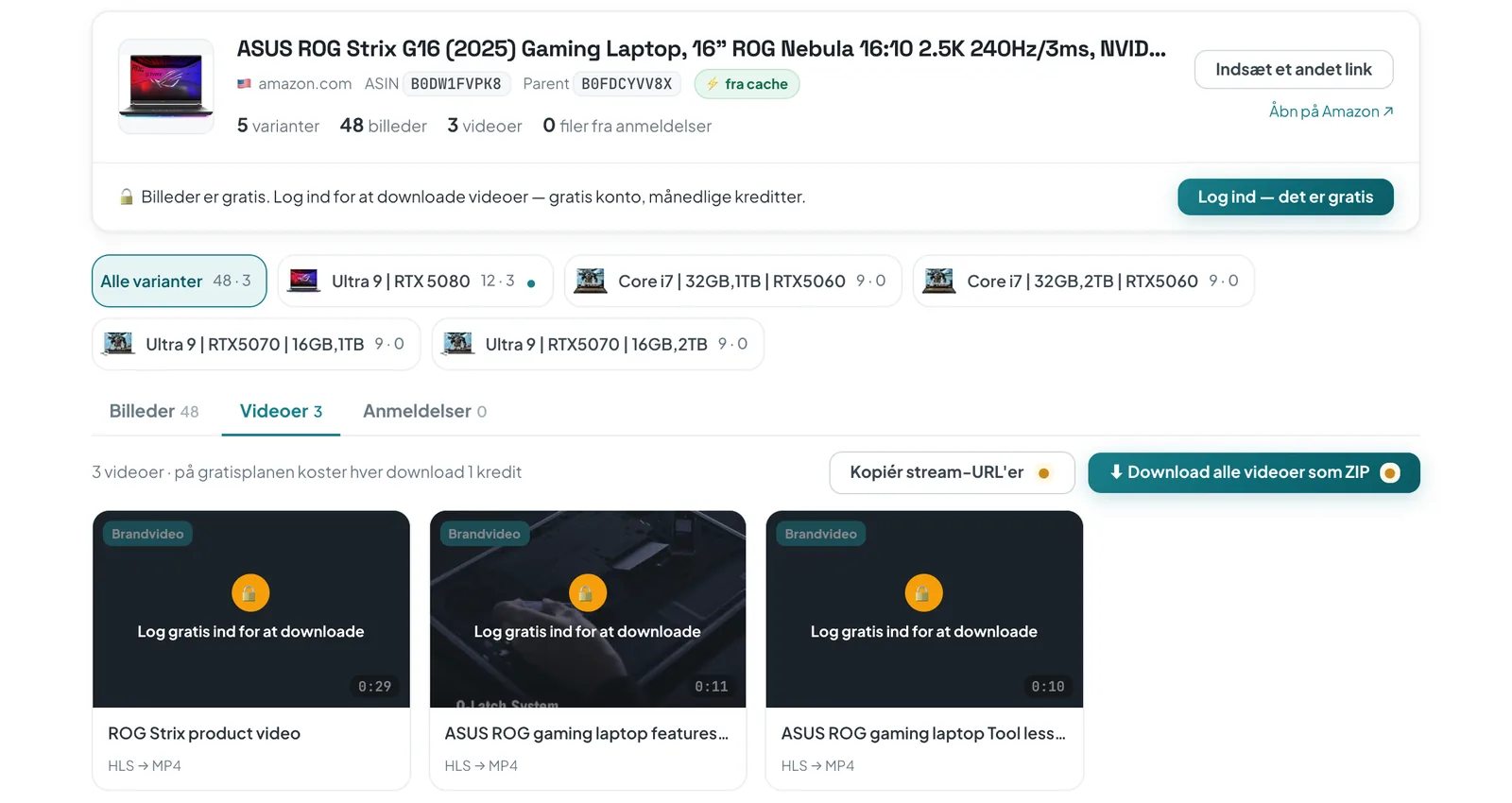Switch to the Videoer tab

pos(281,411)
